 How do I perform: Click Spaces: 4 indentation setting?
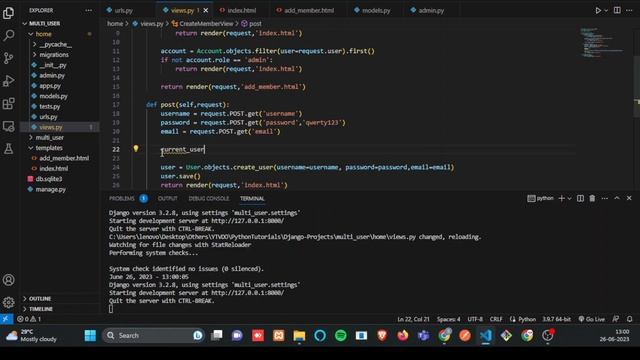tap(449, 319)
